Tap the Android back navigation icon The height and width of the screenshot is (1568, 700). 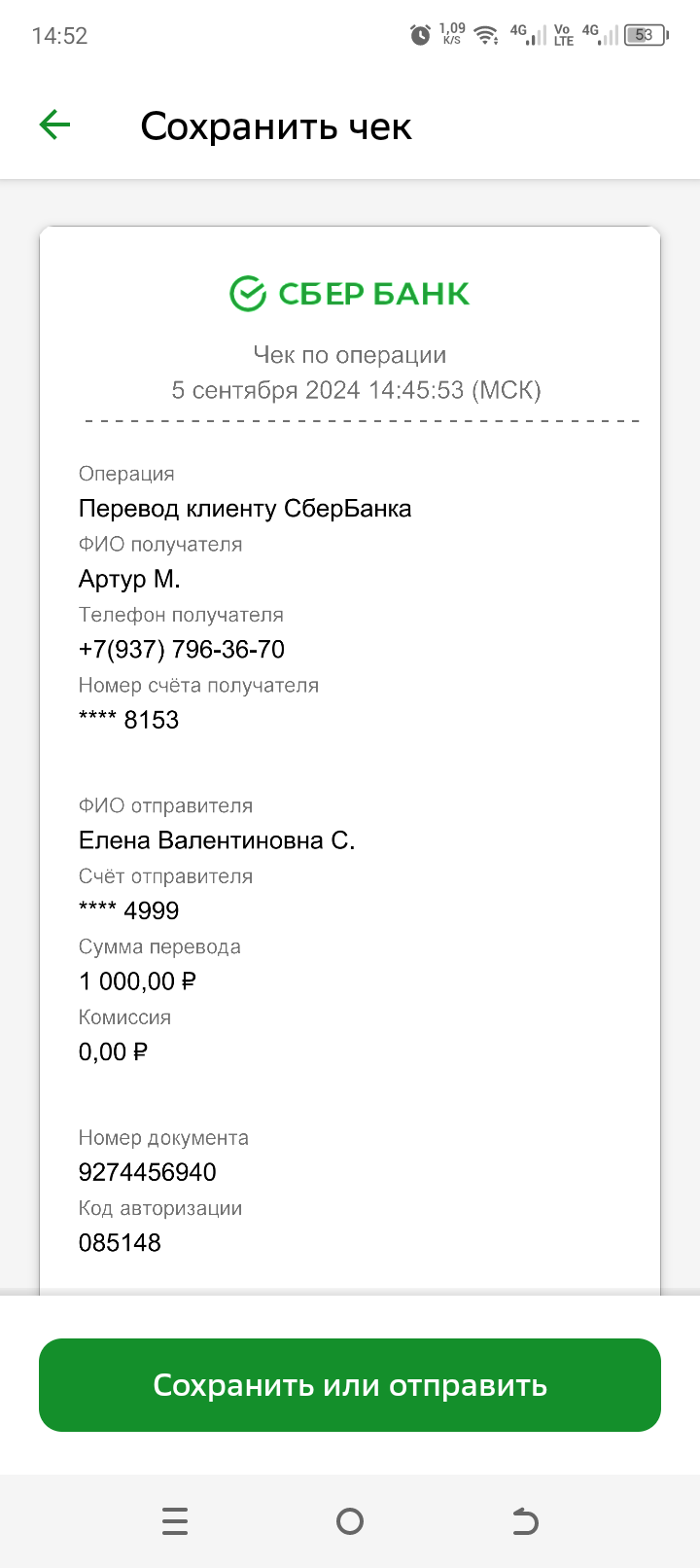tap(525, 1520)
